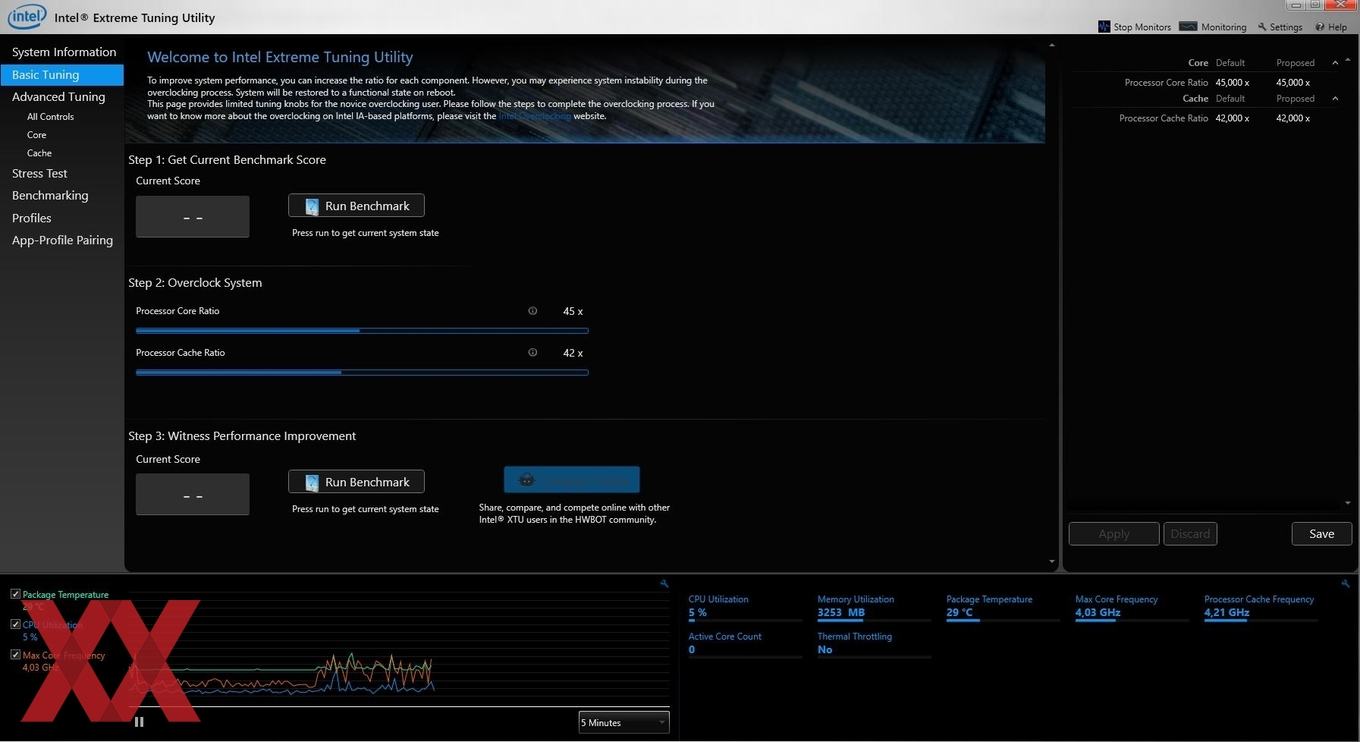Click the HWBOT compare online button
The image size is (1360, 742).
coord(571,480)
